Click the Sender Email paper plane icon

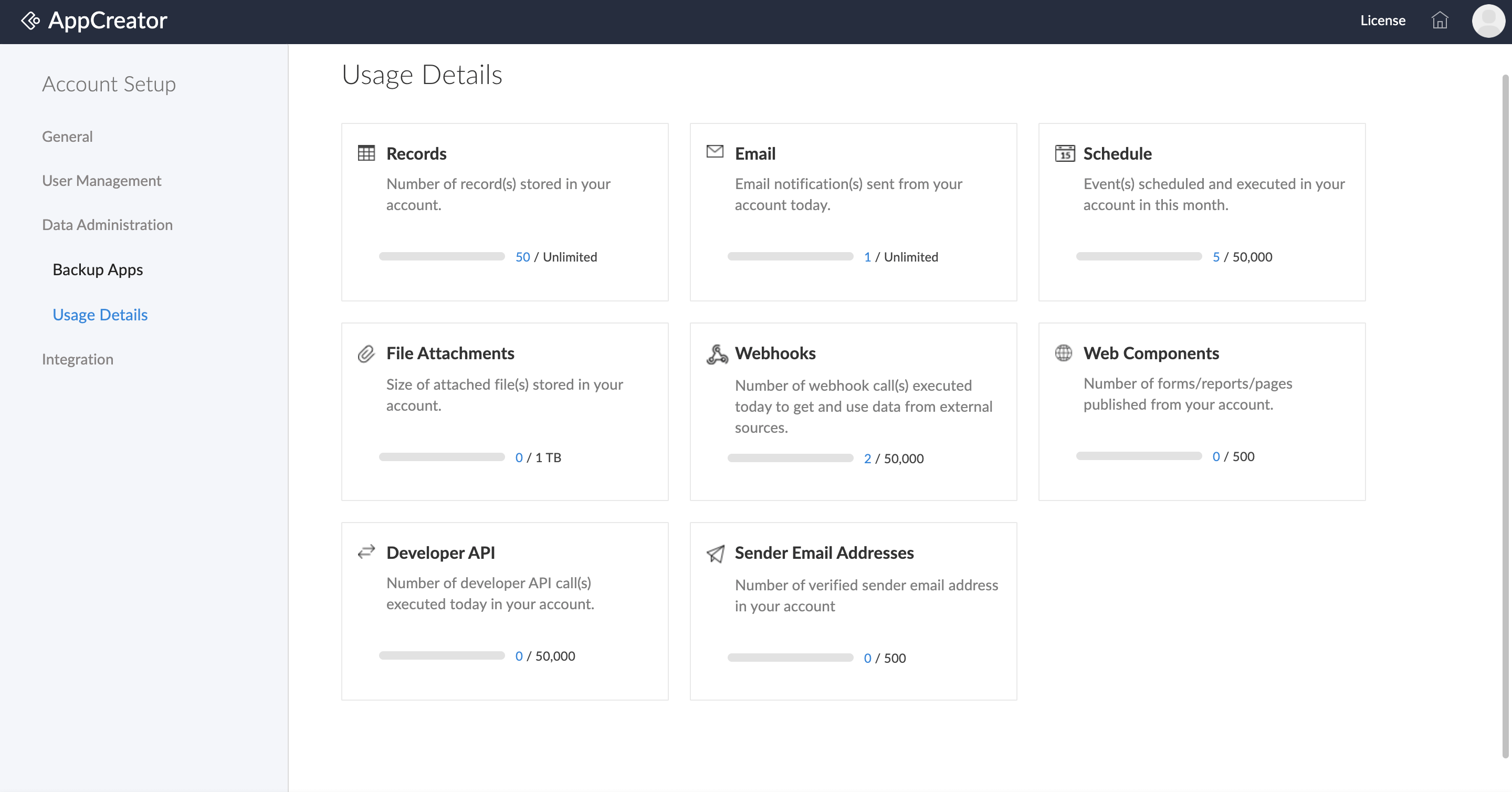[716, 553]
